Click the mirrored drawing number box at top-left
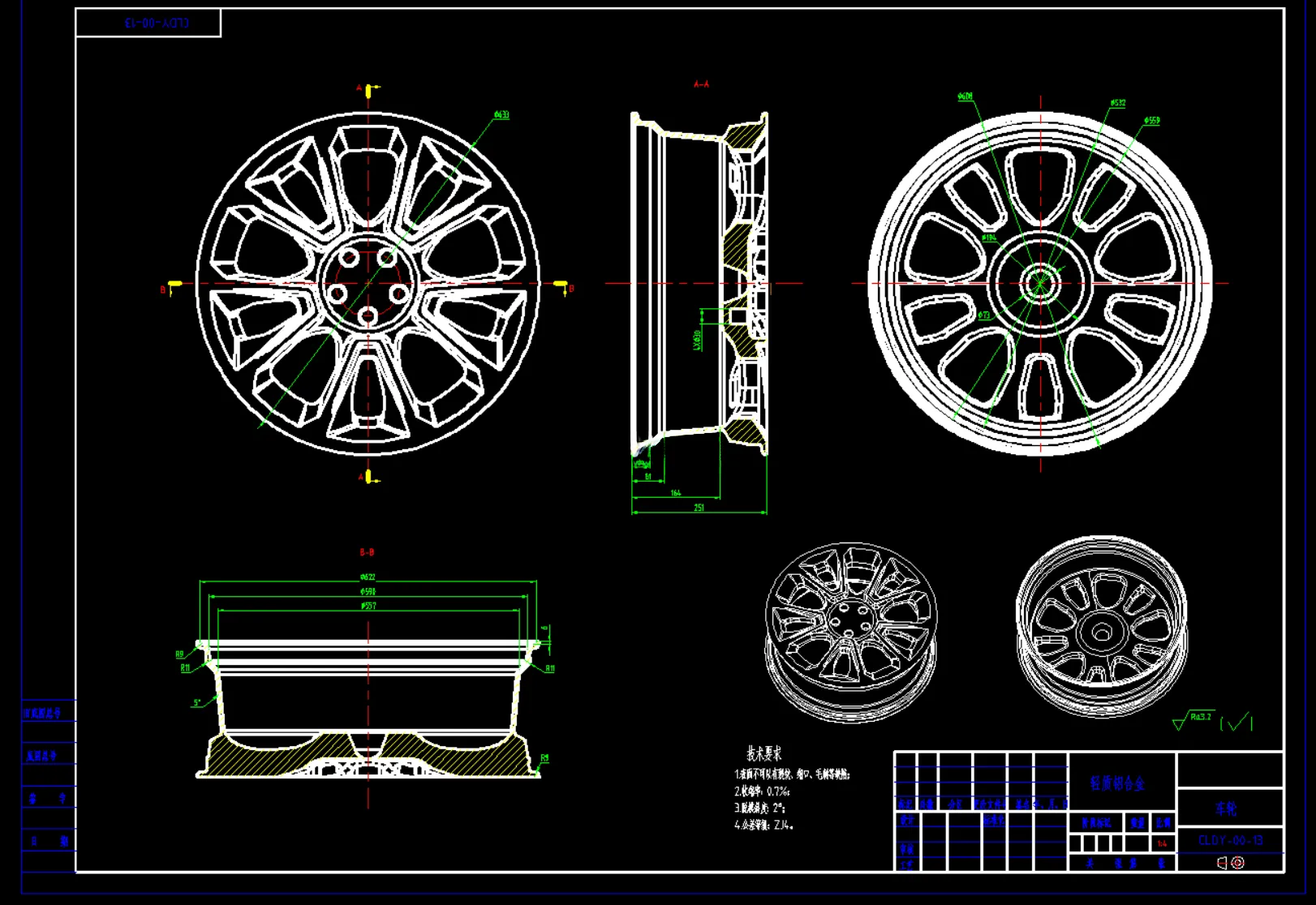This screenshot has width=1316, height=905. (x=148, y=23)
